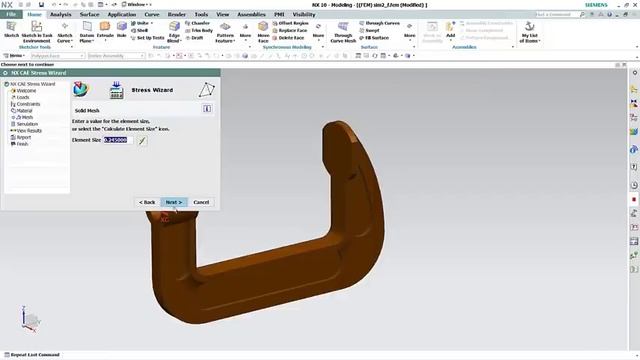The image size is (640, 360).
Task: Click Cancel in the Stress Wizard
Action: click(x=201, y=202)
